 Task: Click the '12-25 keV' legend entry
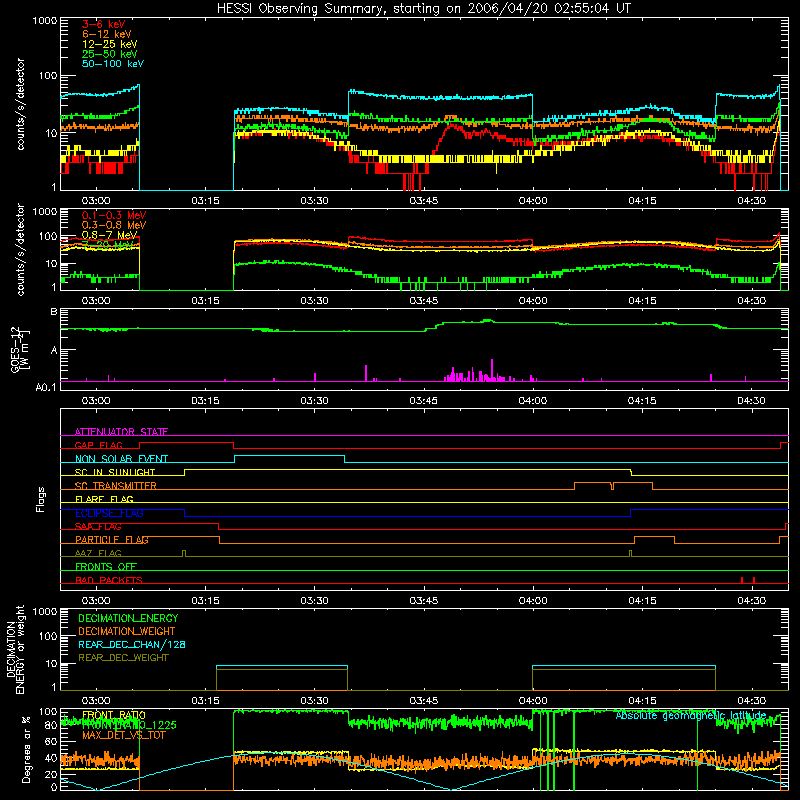point(110,44)
